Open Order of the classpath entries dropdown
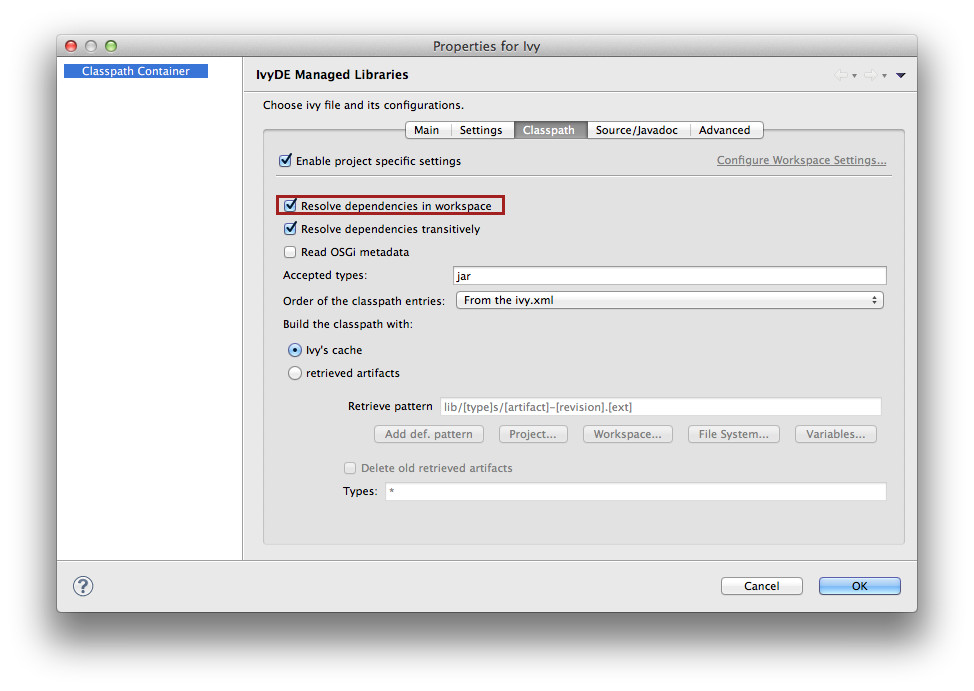This screenshot has height=691, width=974. pos(669,300)
